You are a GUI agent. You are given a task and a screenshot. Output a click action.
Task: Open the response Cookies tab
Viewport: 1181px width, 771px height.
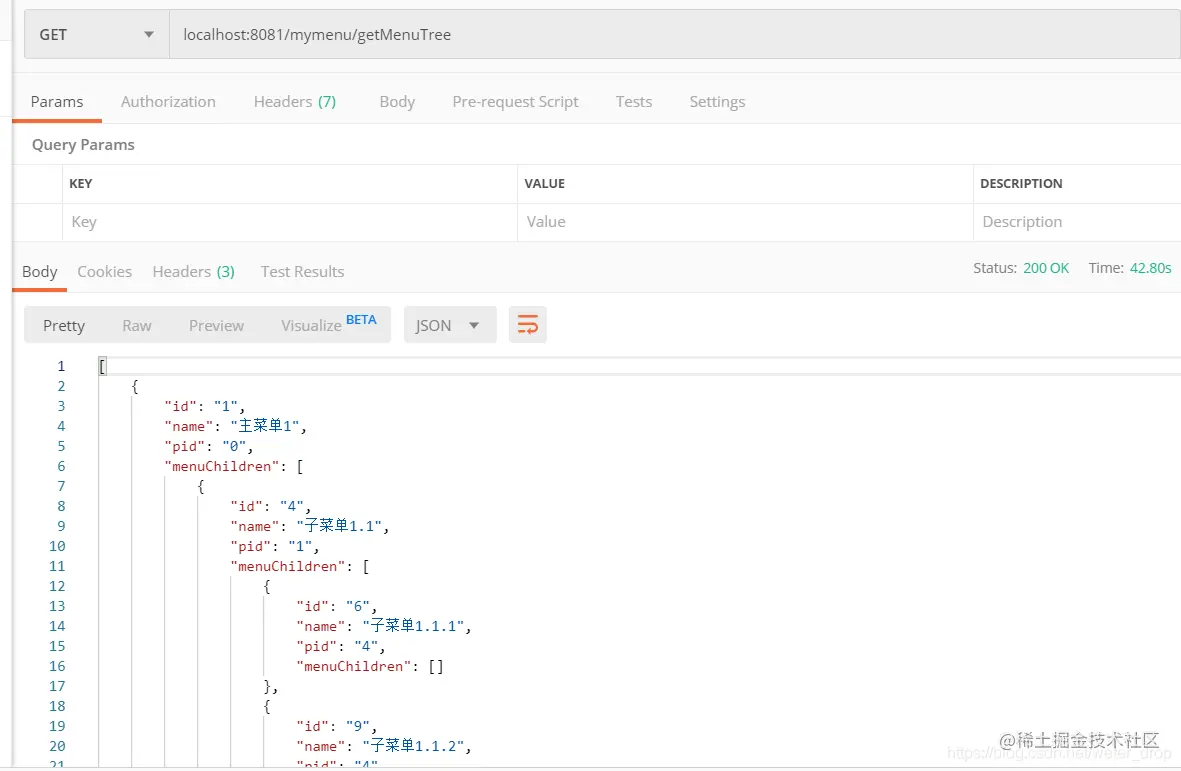click(105, 272)
